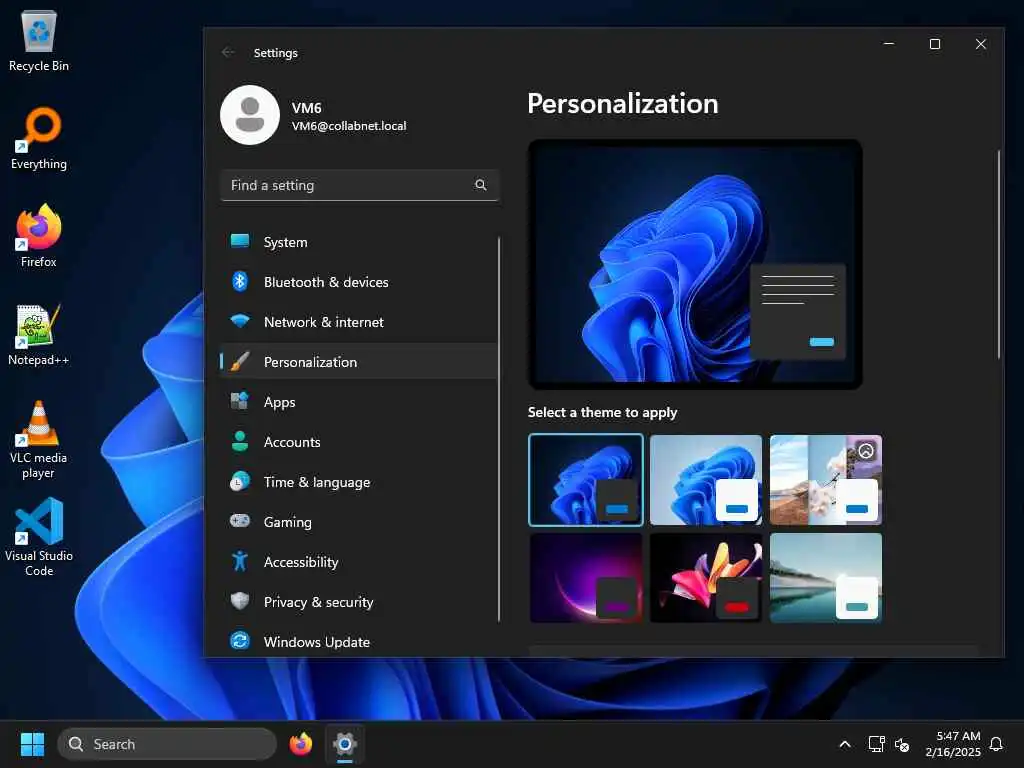
Task: Select the Everything desktop shortcut
Action: tap(39, 138)
